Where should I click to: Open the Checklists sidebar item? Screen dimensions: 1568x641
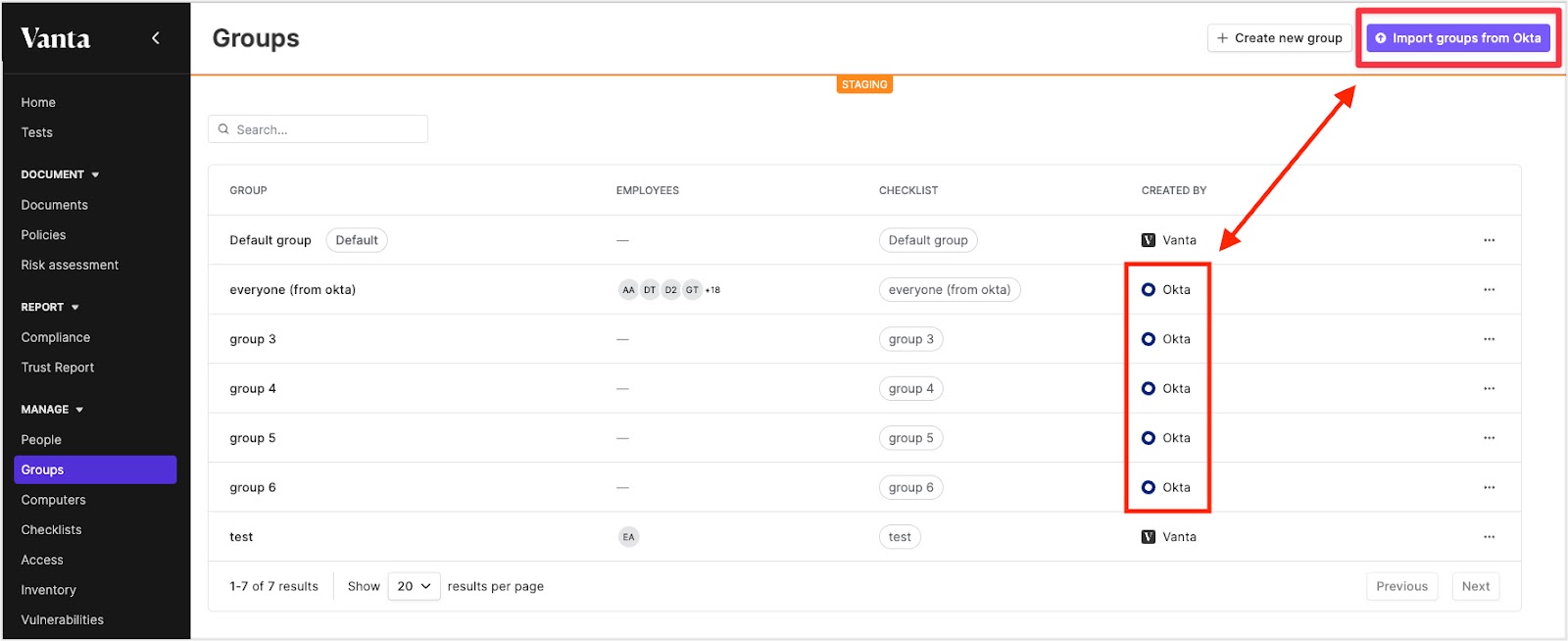pos(52,530)
